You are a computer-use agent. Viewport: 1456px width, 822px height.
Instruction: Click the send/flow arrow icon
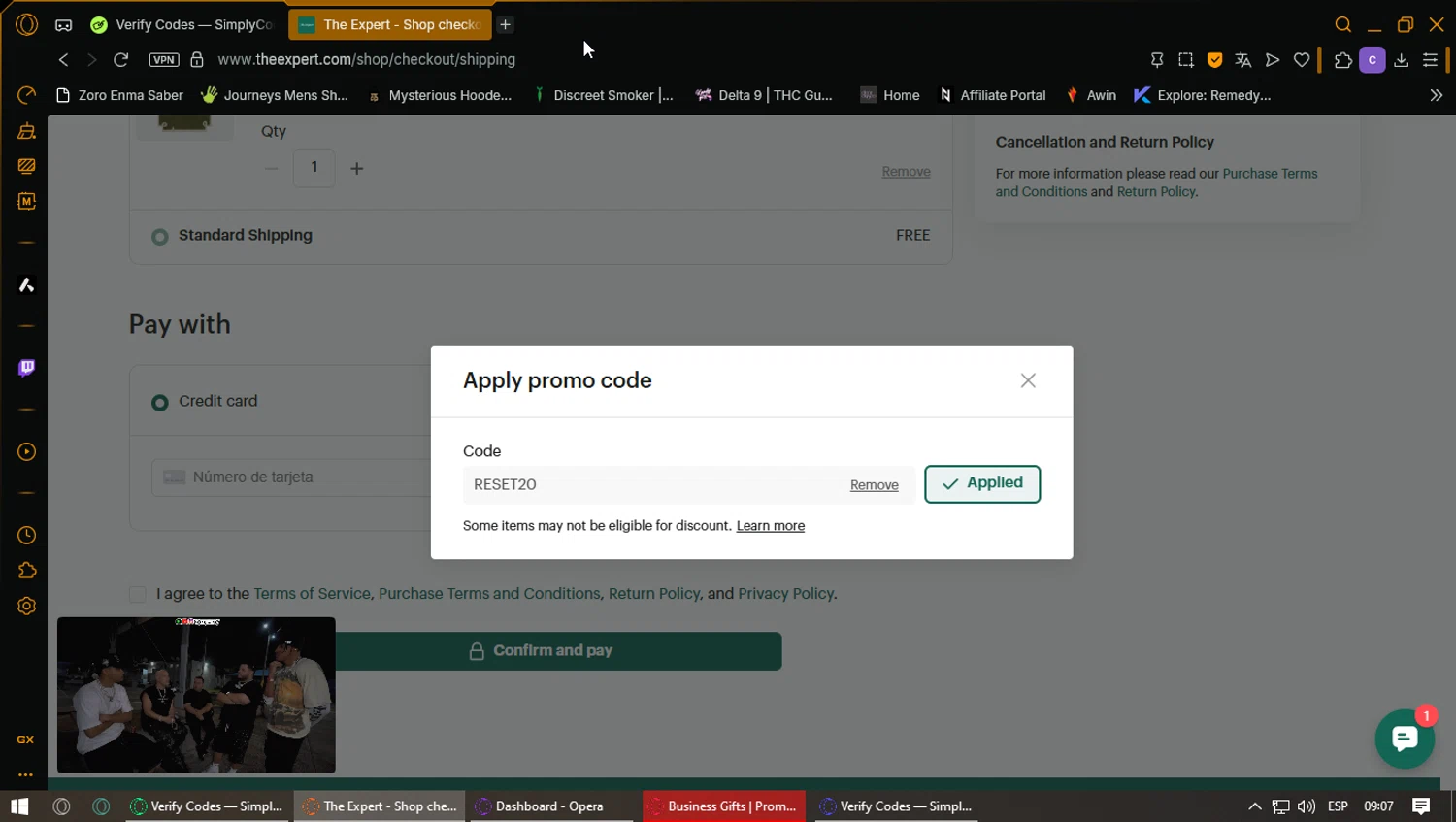click(x=1273, y=60)
